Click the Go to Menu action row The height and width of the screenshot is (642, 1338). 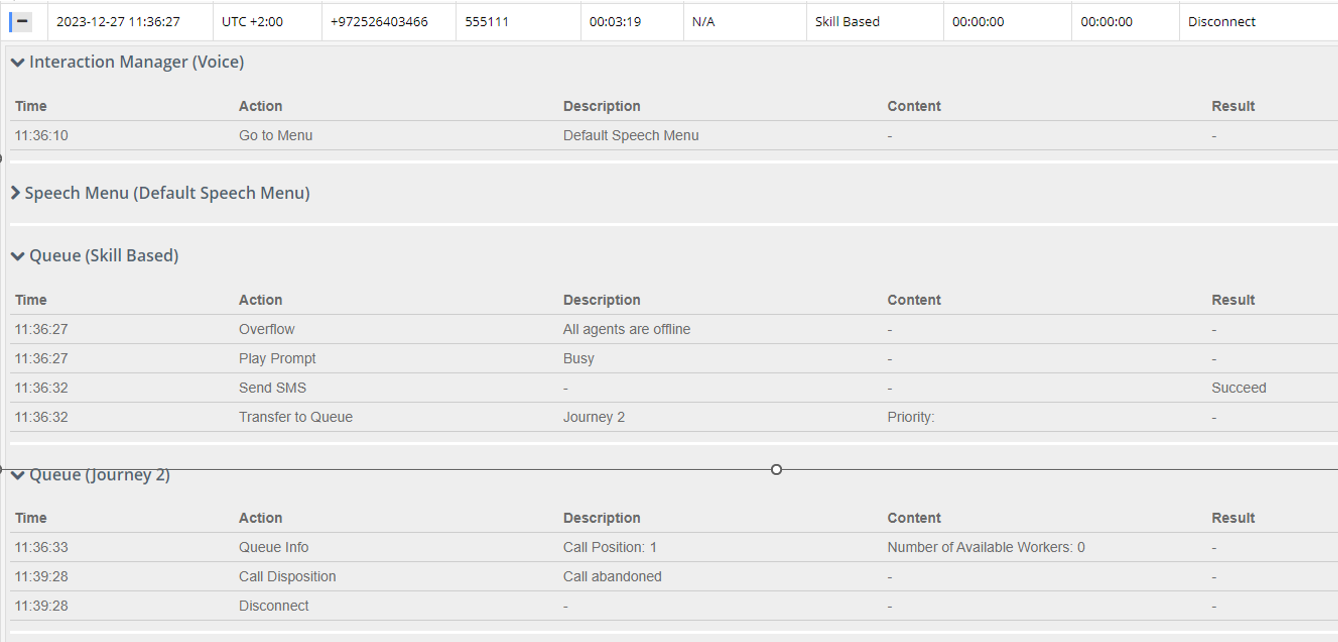276,136
